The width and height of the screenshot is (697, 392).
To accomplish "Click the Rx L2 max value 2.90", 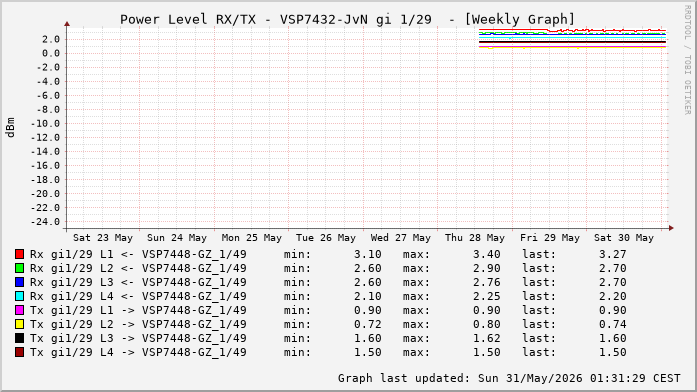I will (487, 268).
